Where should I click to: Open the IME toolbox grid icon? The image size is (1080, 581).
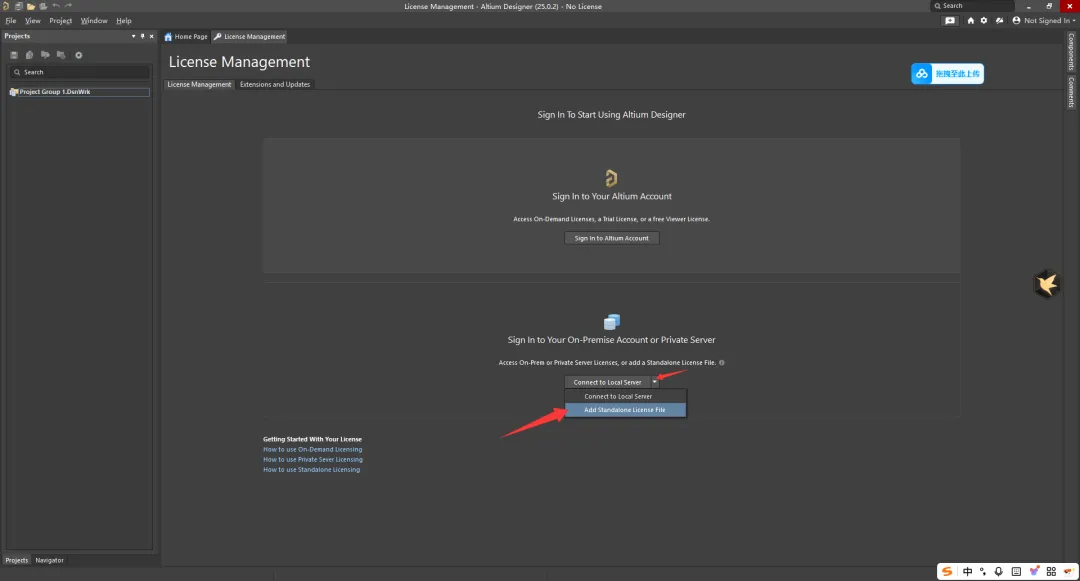pyautogui.click(x=1051, y=571)
